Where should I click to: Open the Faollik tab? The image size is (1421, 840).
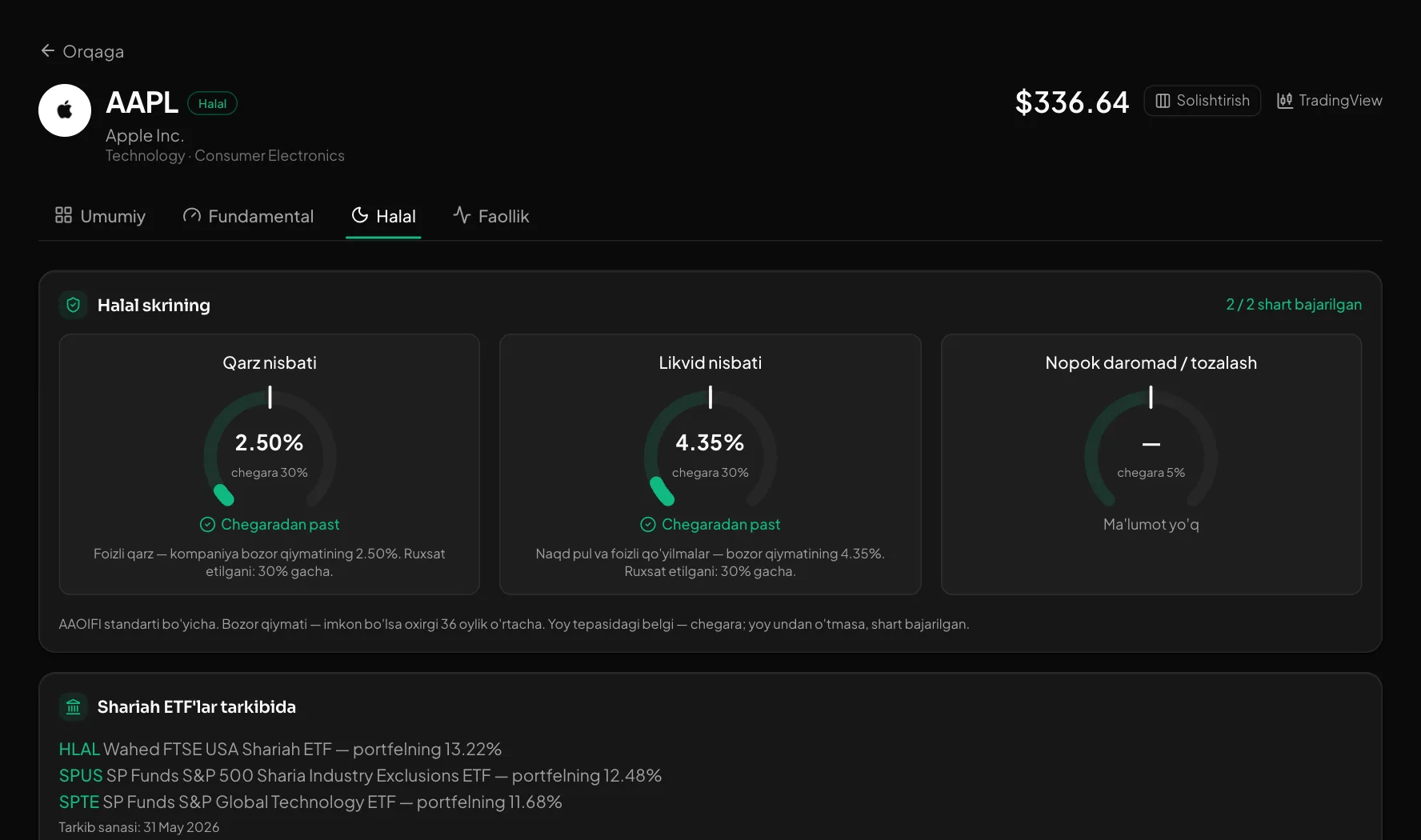[491, 216]
